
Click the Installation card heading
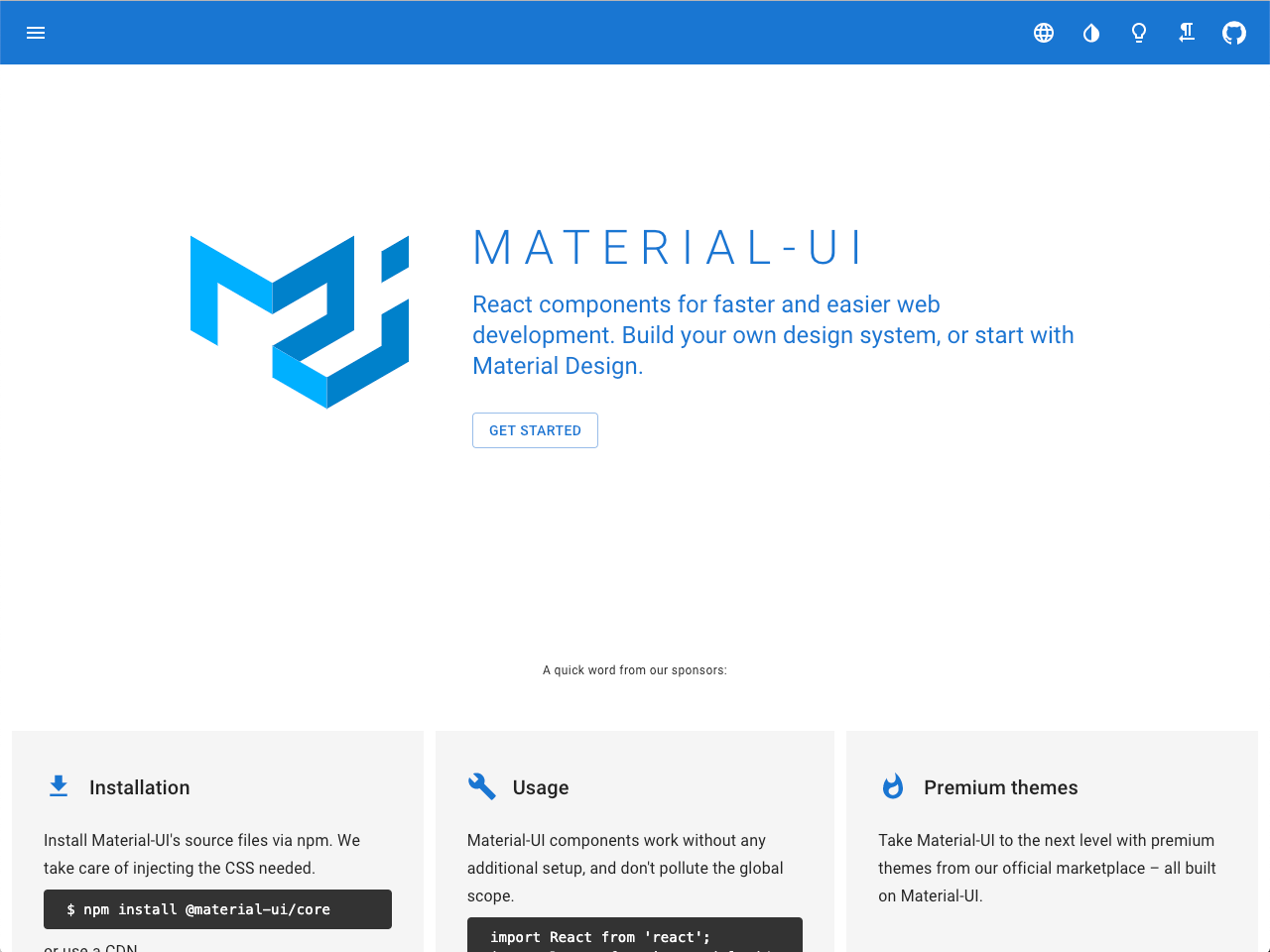(140, 786)
